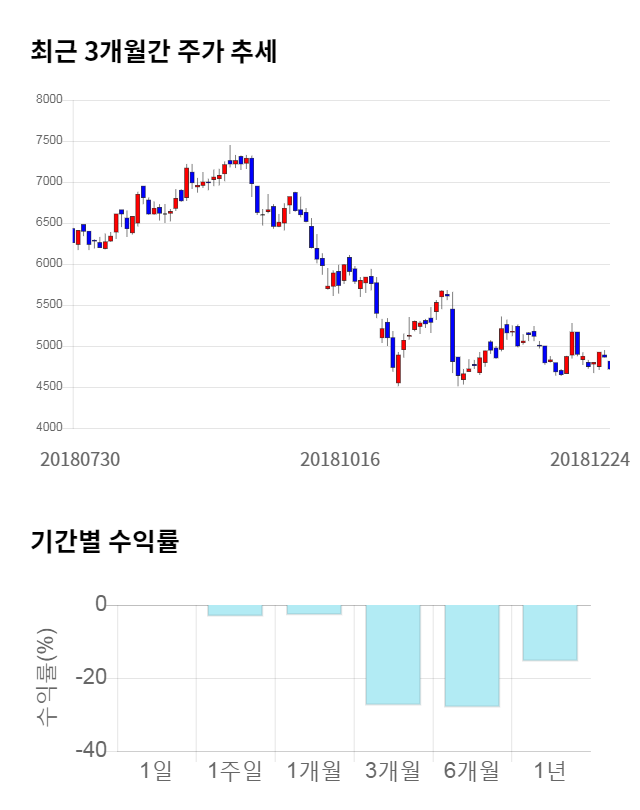Click the 수익률(%) vertical axis title
This screenshot has height=810, width=640.
click(x=47, y=678)
